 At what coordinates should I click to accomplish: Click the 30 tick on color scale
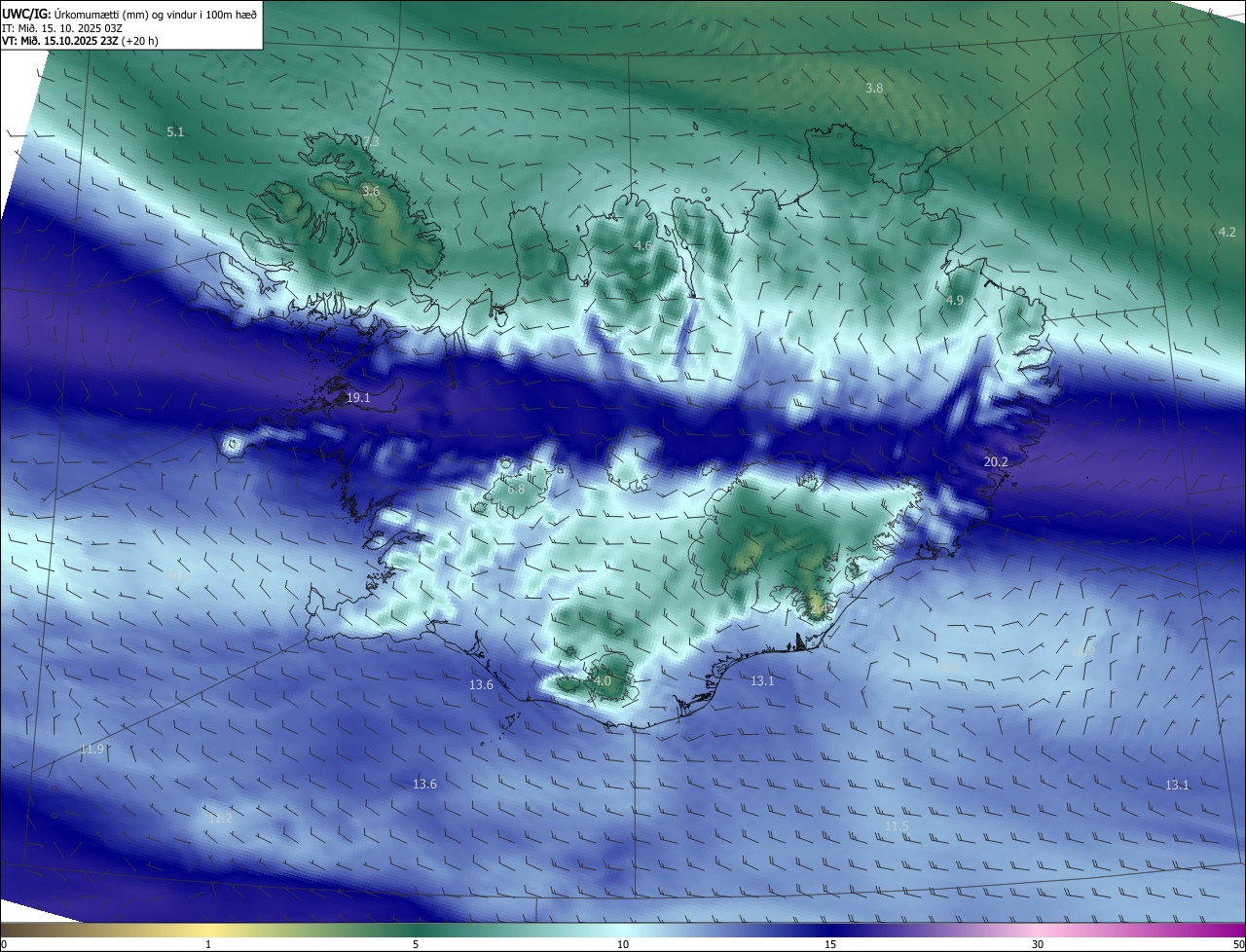point(1038,944)
